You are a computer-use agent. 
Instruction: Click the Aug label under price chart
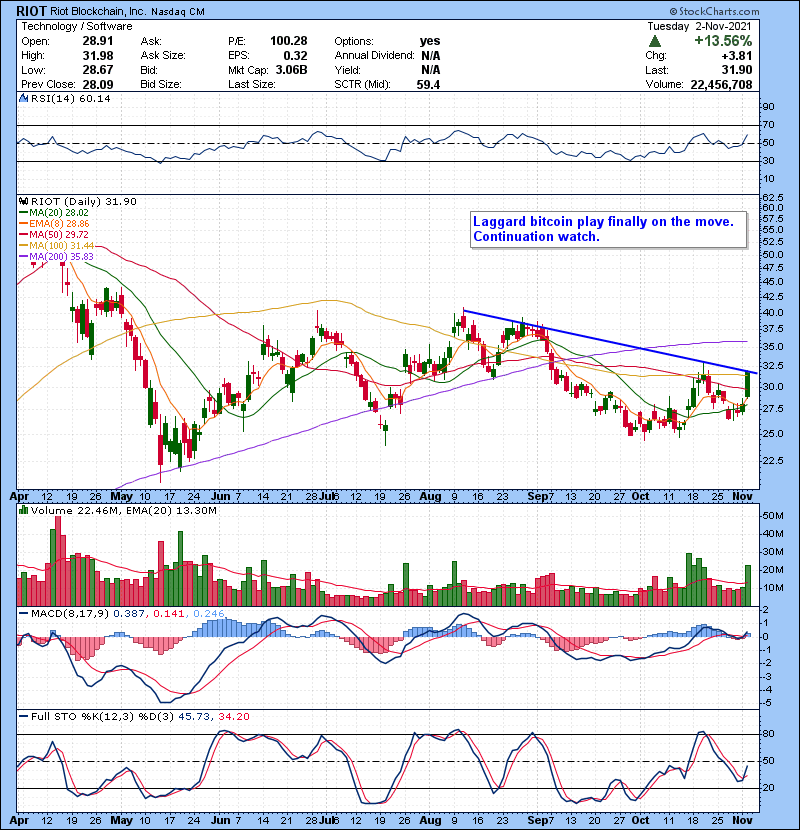click(430, 496)
